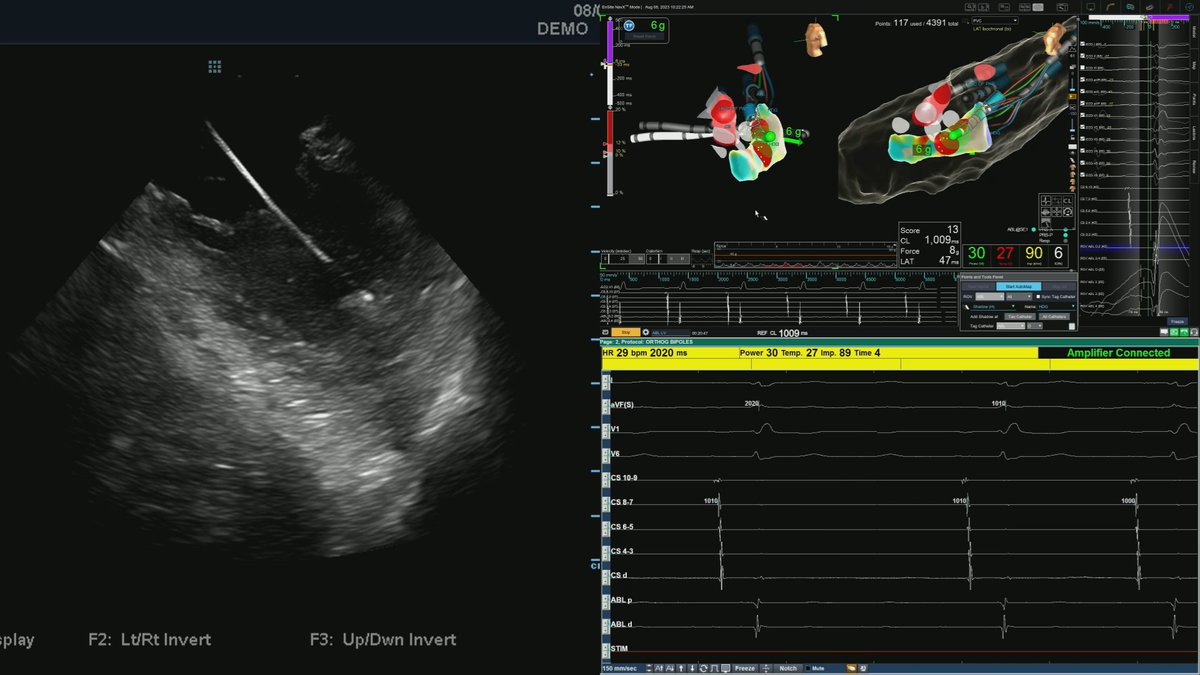Switch to the Lesions side tab
This screenshot has width=1200, height=675.
click(1194, 131)
